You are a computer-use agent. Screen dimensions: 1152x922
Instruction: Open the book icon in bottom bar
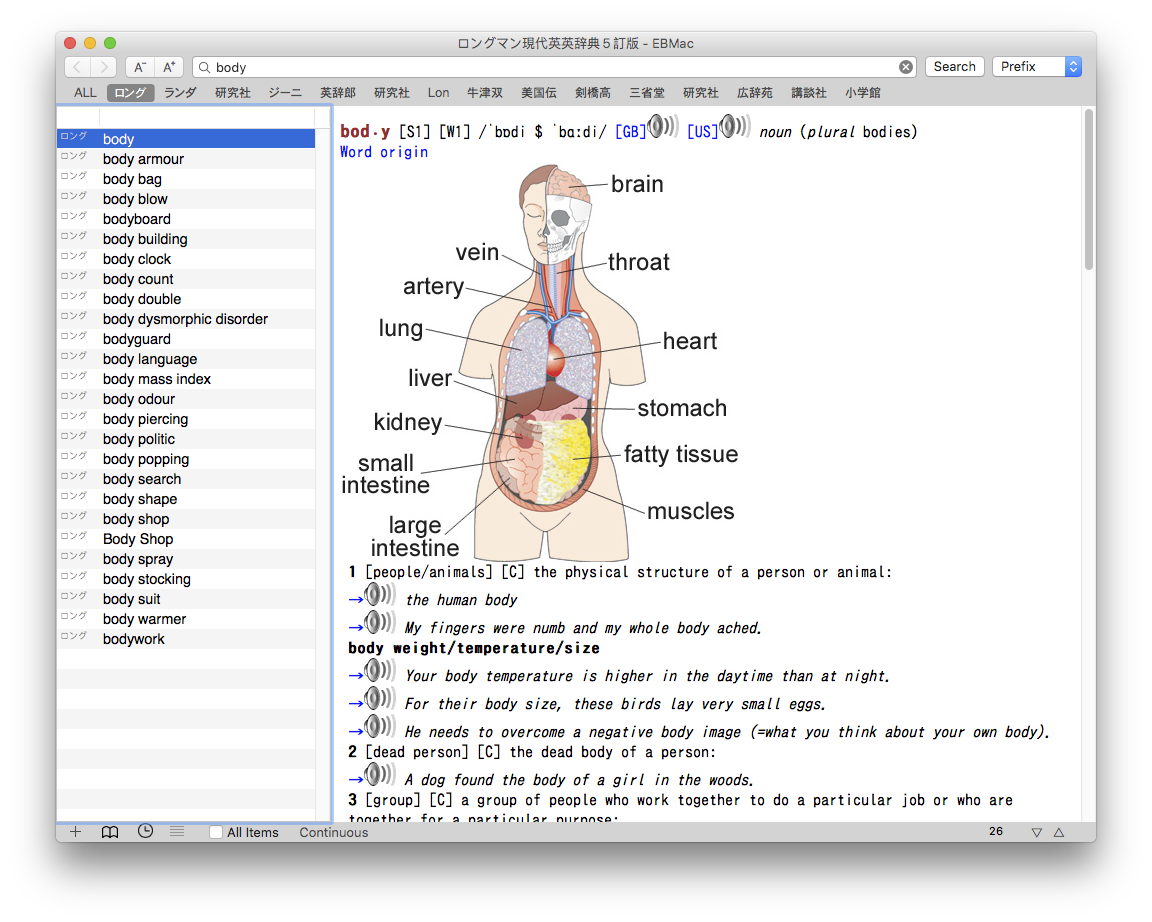point(109,832)
